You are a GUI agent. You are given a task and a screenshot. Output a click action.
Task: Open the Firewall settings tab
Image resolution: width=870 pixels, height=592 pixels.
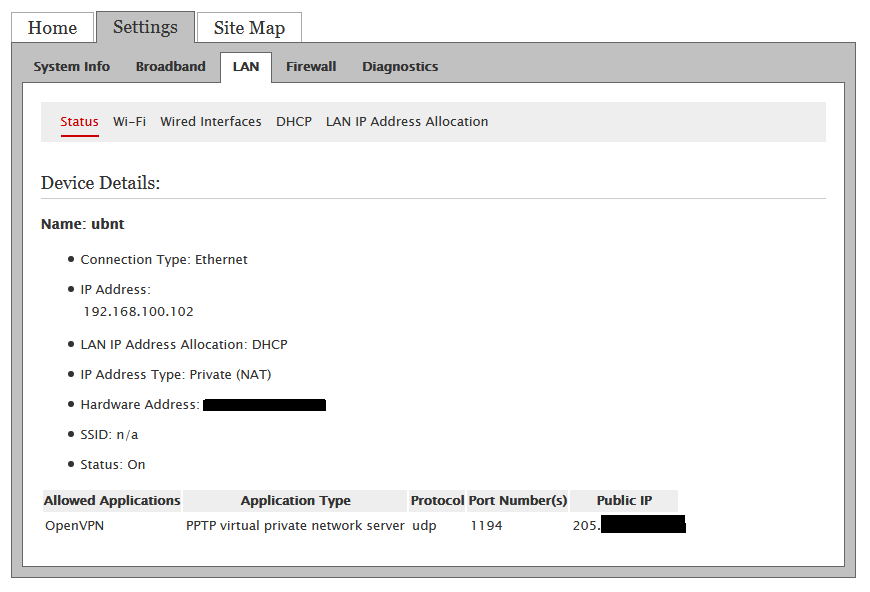(311, 67)
